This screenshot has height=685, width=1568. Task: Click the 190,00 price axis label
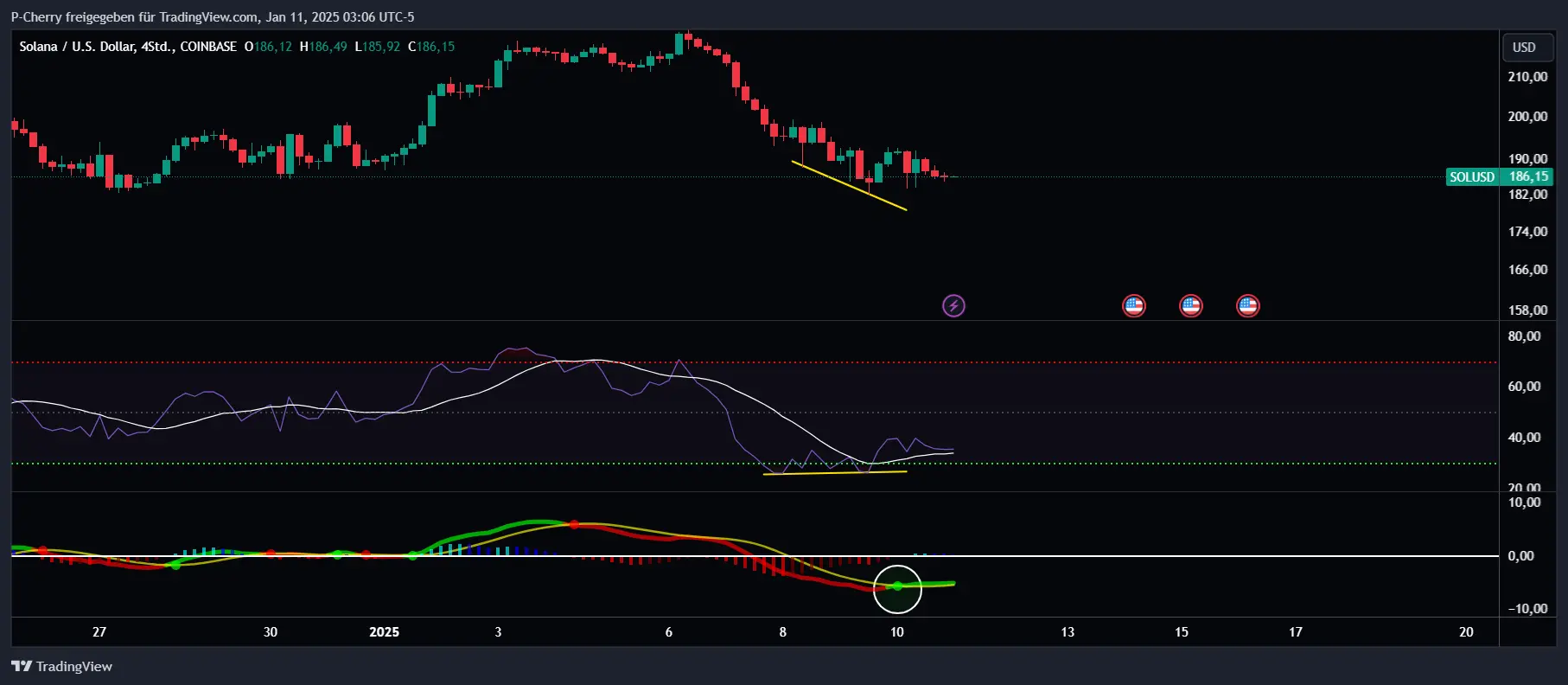[x=1527, y=159]
